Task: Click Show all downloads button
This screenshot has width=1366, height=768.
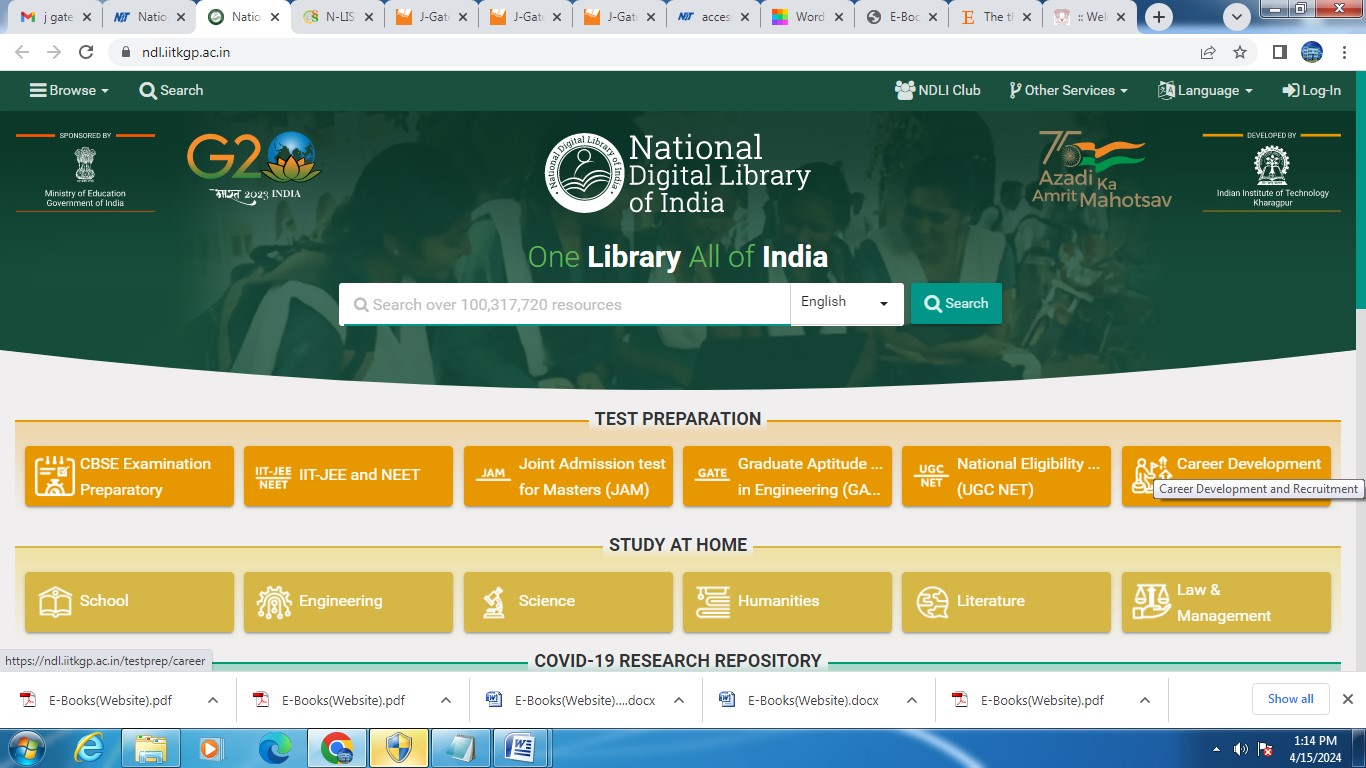Action: click(1291, 699)
